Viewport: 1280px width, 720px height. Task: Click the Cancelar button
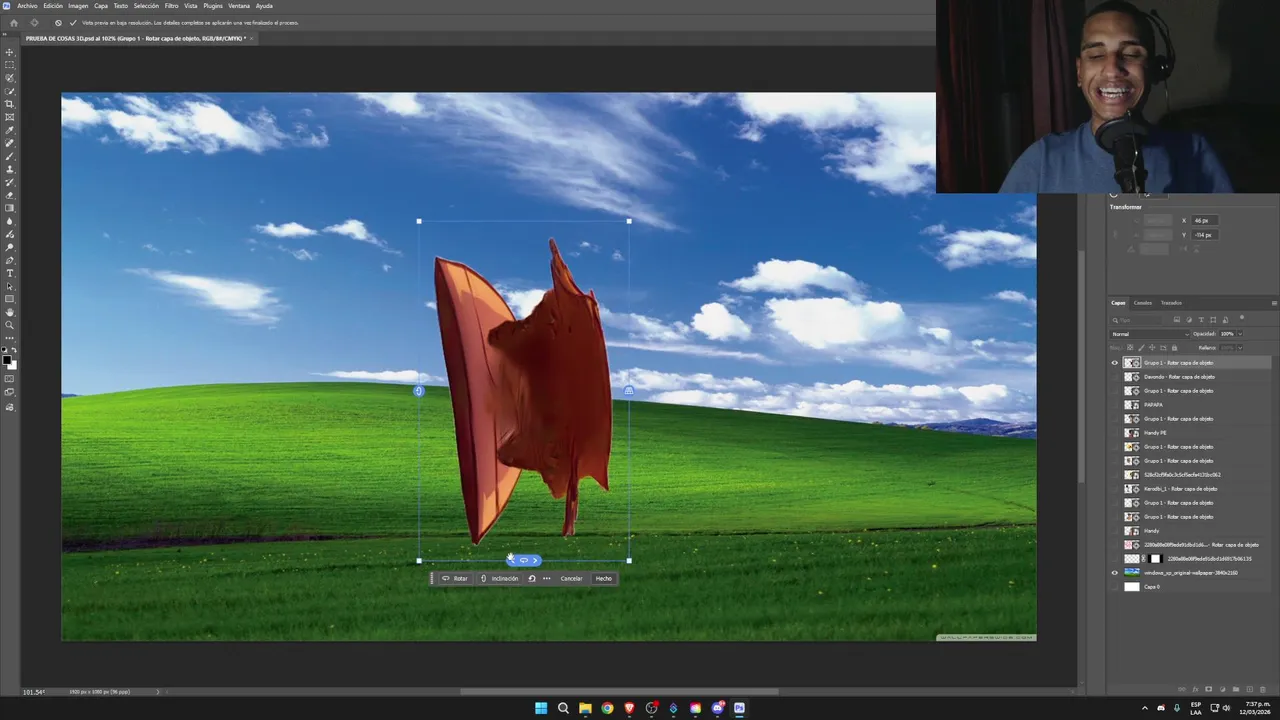571,578
